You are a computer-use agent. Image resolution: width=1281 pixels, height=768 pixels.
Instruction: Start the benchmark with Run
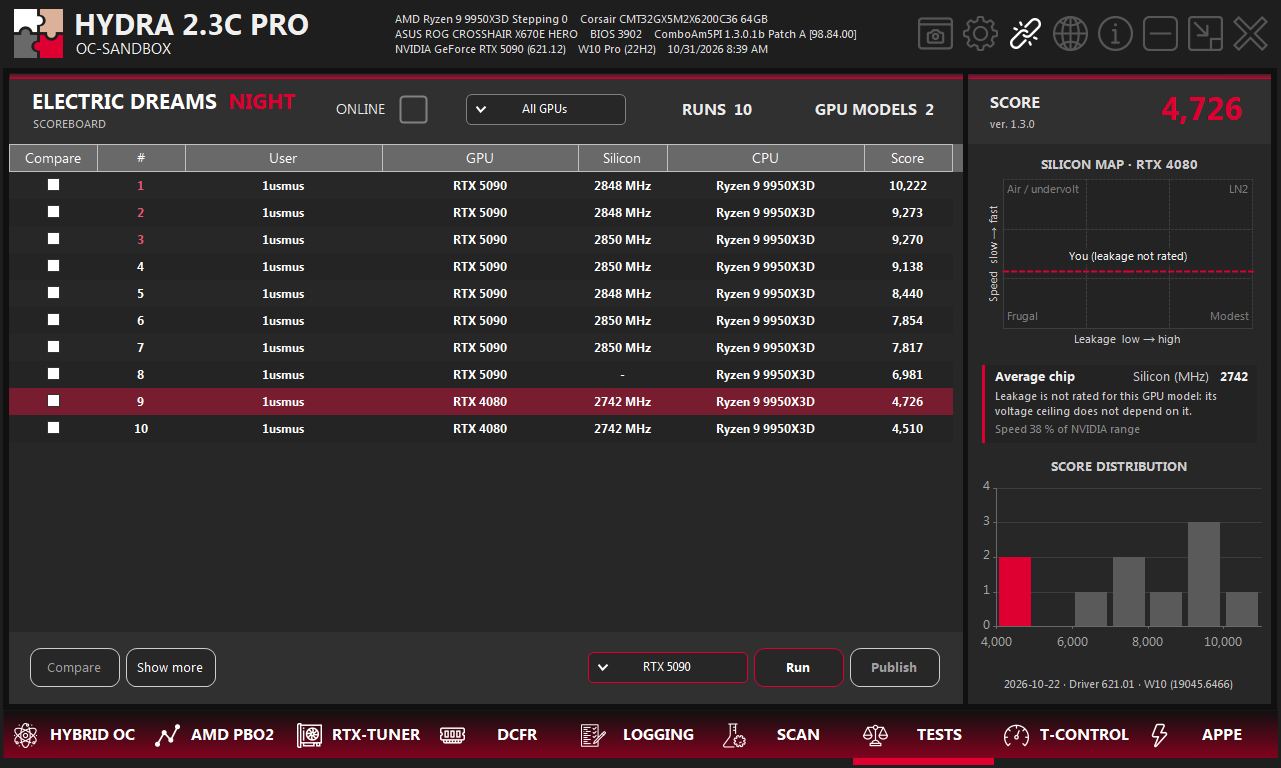pyautogui.click(x=798, y=668)
